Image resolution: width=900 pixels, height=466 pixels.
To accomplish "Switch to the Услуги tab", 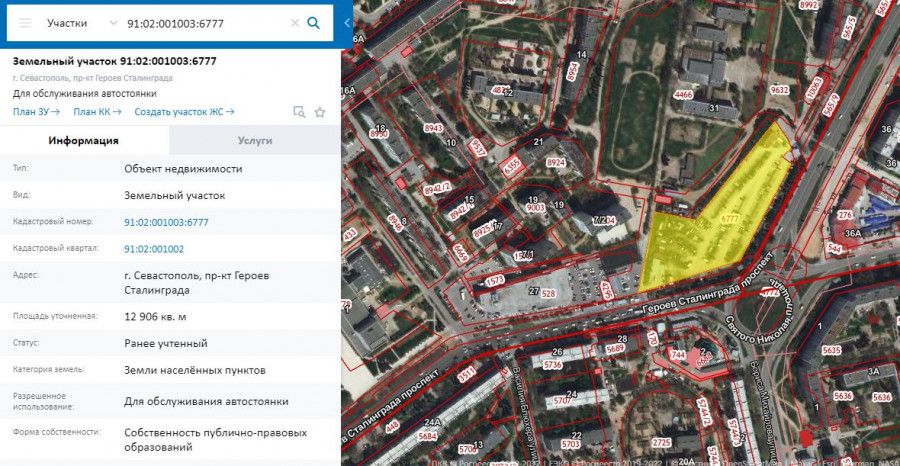I will pyautogui.click(x=255, y=141).
